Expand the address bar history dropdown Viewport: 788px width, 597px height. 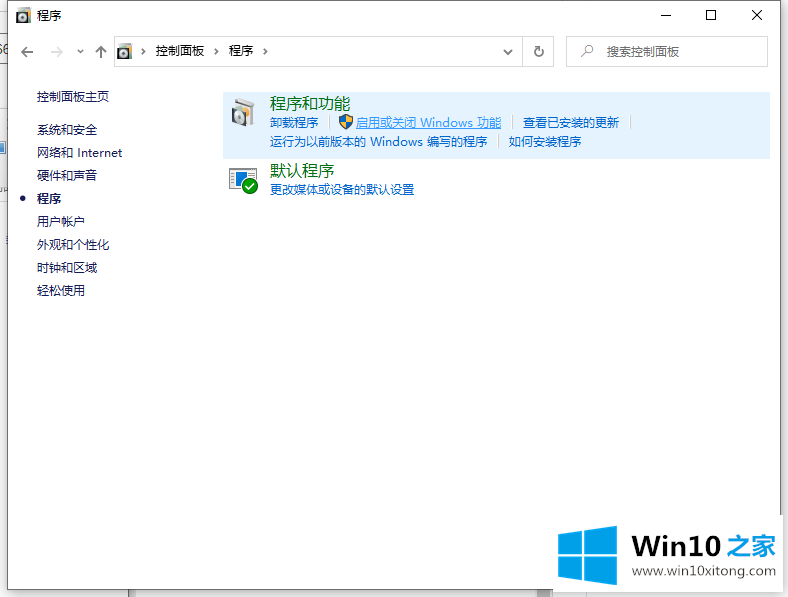[x=509, y=52]
